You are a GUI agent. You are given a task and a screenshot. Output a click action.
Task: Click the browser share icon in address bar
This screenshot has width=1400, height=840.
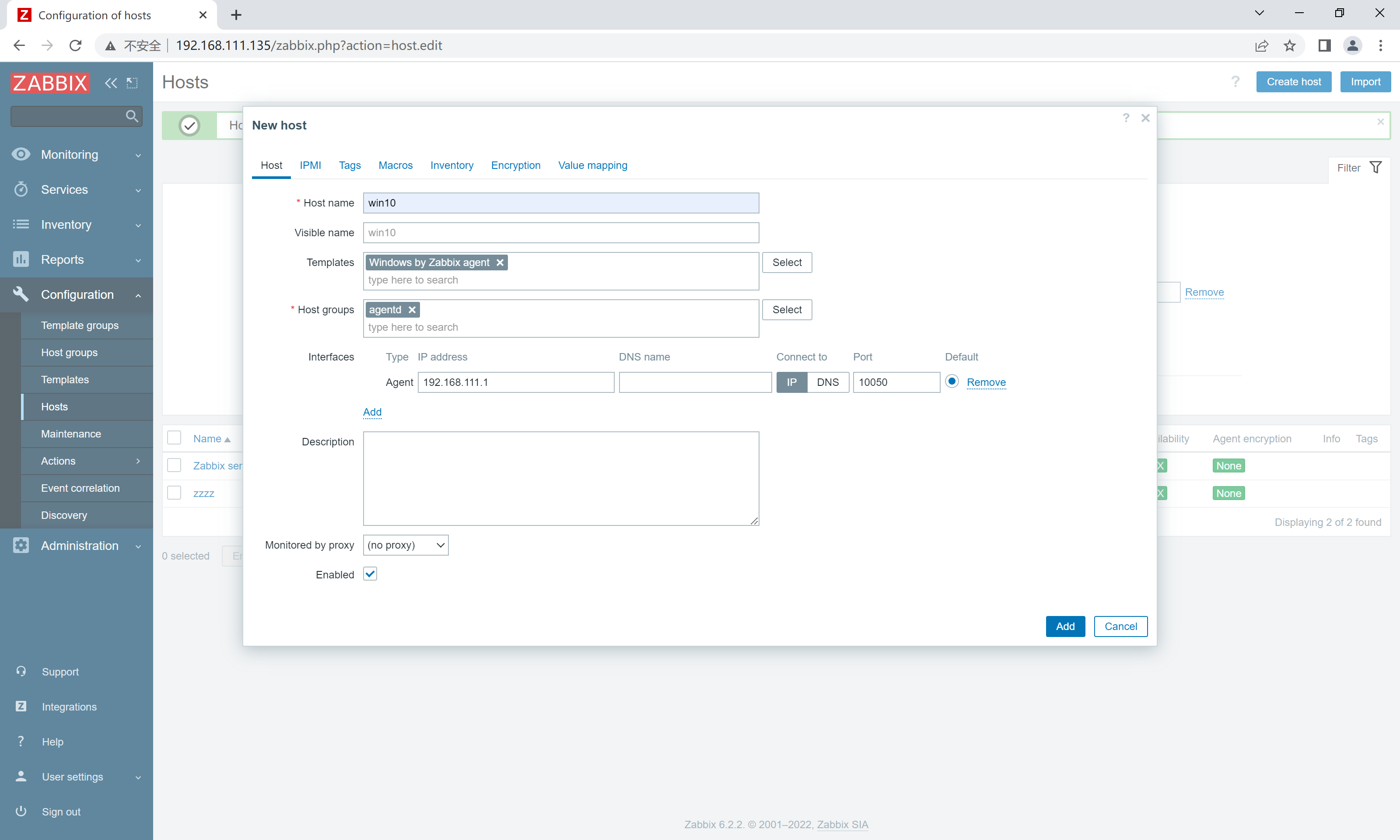tap(1261, 46)
